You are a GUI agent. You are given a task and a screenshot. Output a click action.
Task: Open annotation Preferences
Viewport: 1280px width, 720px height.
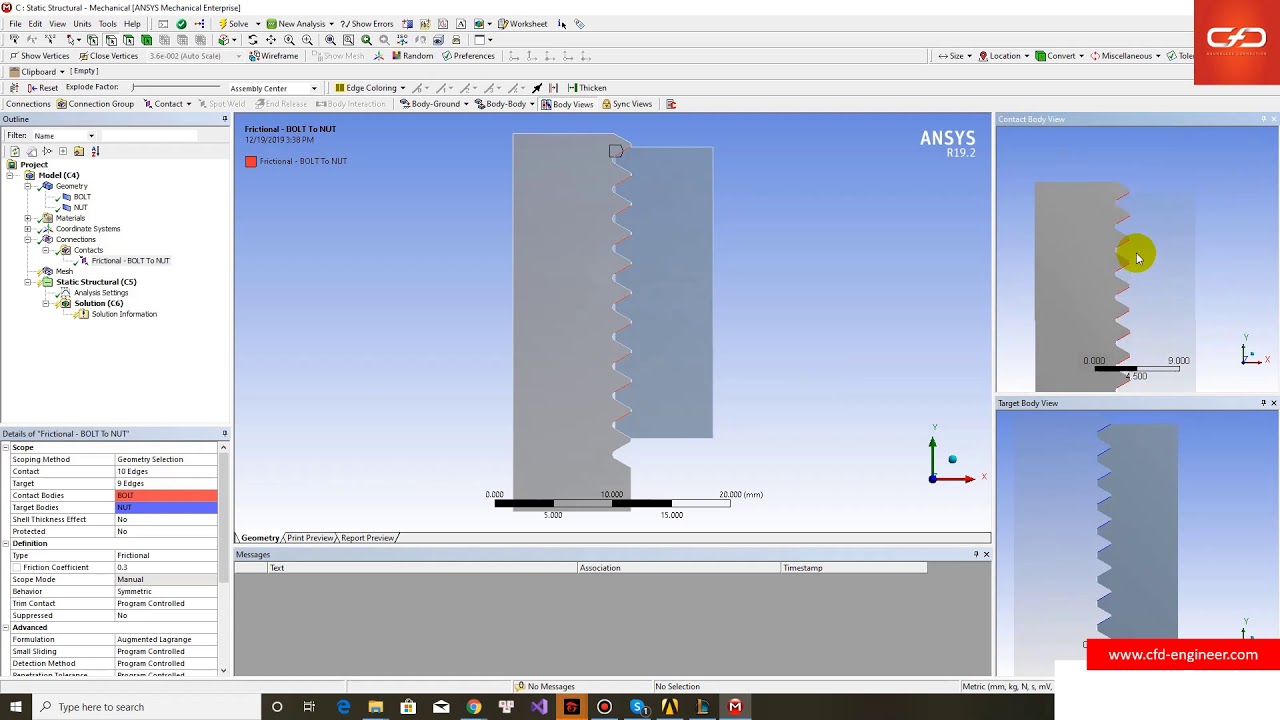(468, 56)
